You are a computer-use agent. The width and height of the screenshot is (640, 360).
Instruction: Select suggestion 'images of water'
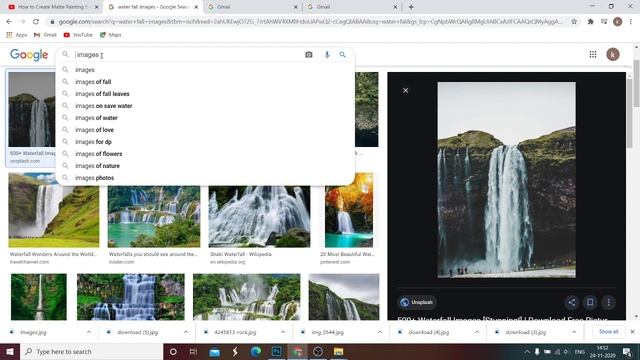pos(205,118)
